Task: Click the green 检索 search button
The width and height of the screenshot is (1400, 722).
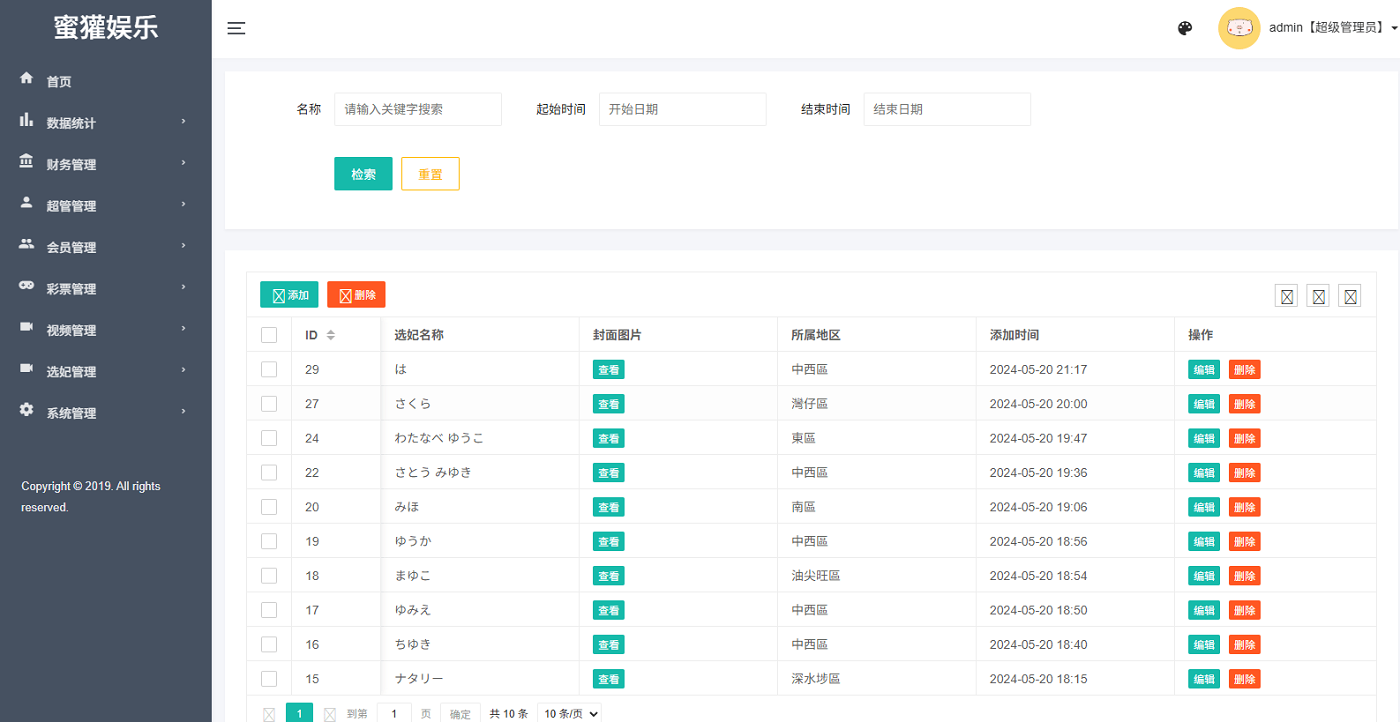Action: click(x=363, y=174)
